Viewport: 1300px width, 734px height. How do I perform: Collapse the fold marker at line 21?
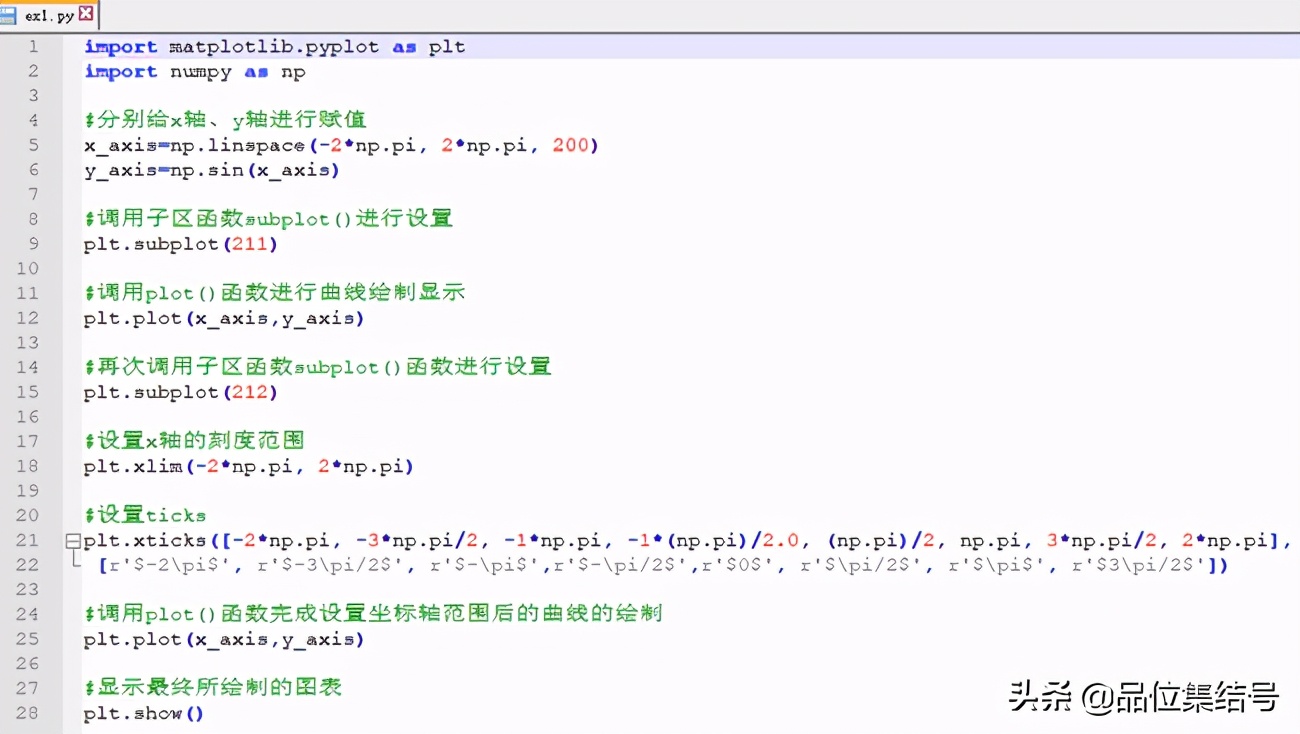coord(72,541)
